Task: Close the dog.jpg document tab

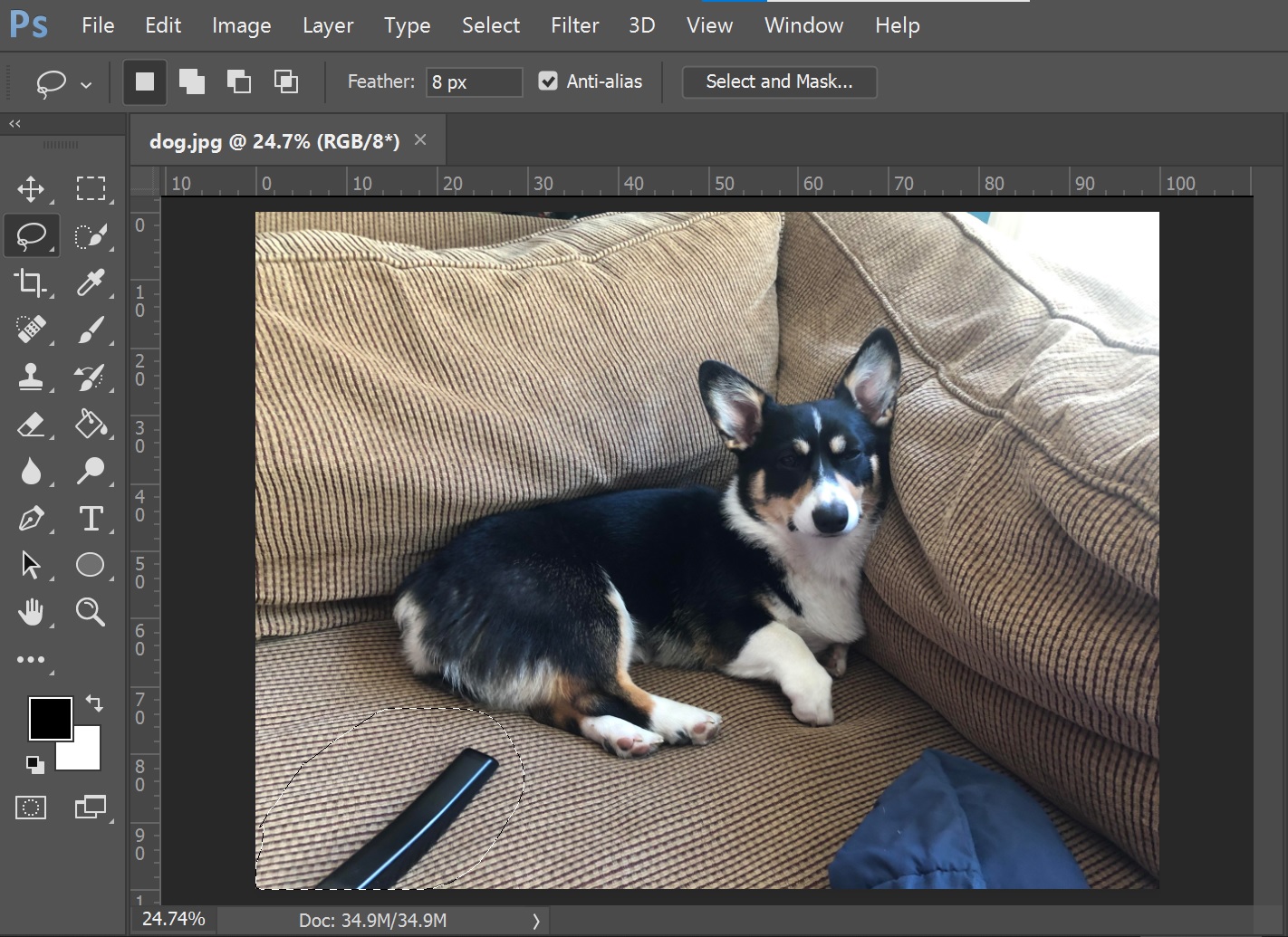Action: 420,139
